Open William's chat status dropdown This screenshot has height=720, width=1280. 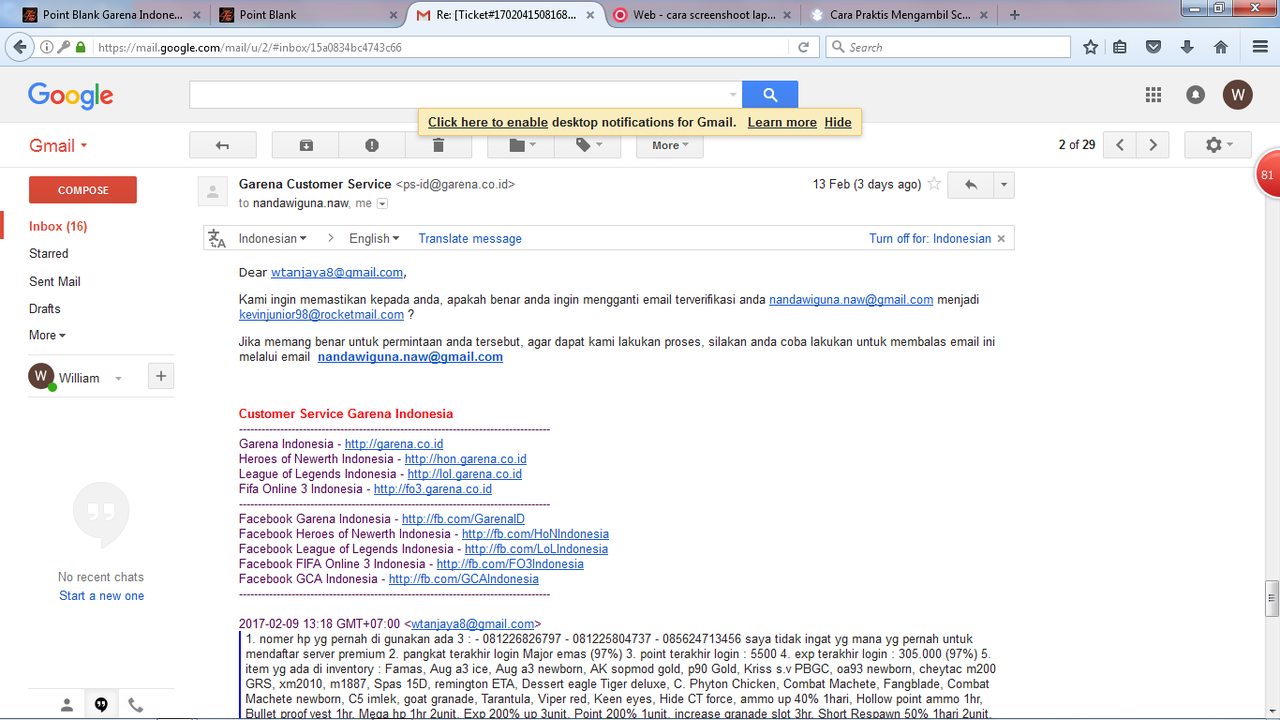118,378
